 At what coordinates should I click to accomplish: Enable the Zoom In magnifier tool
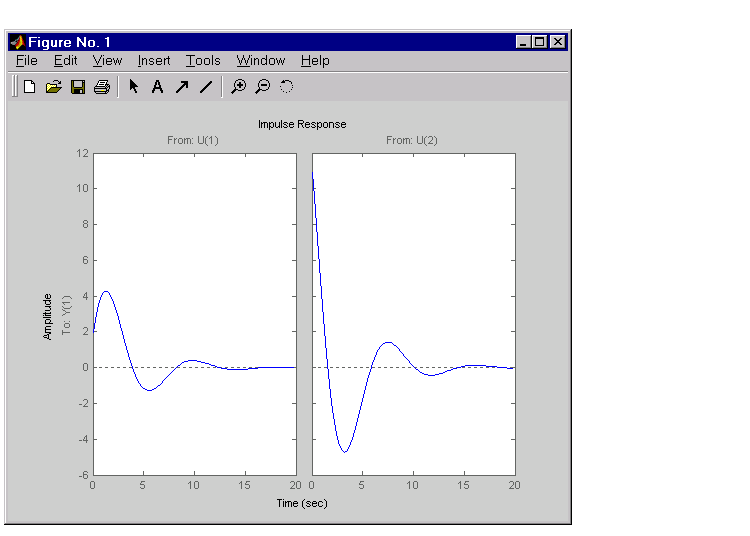[x=238, y=87]
